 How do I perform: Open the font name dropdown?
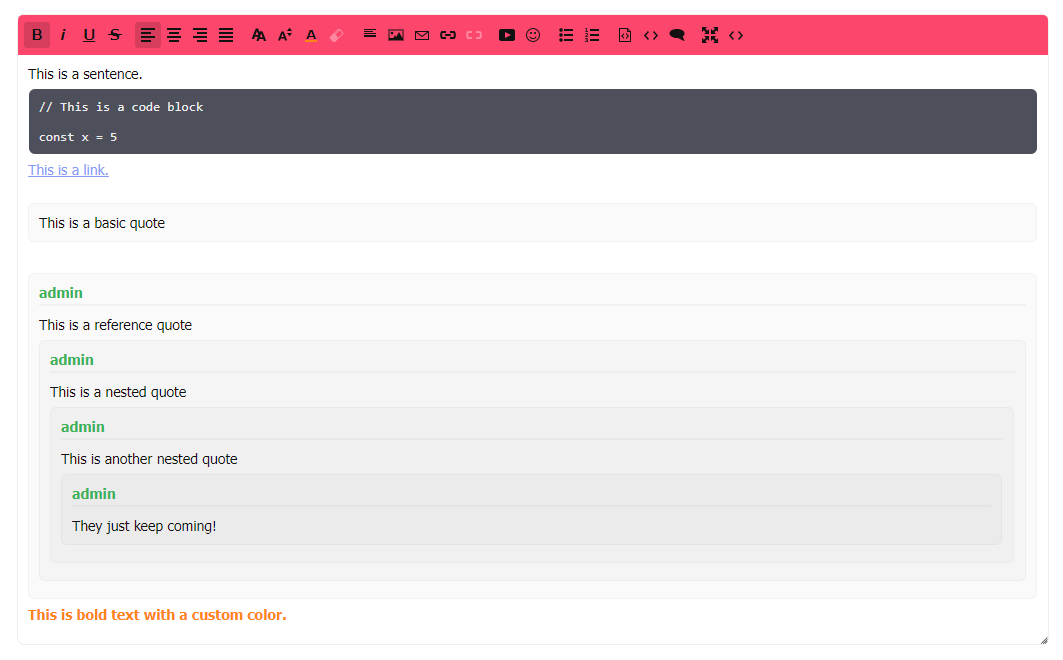point(259,35)
